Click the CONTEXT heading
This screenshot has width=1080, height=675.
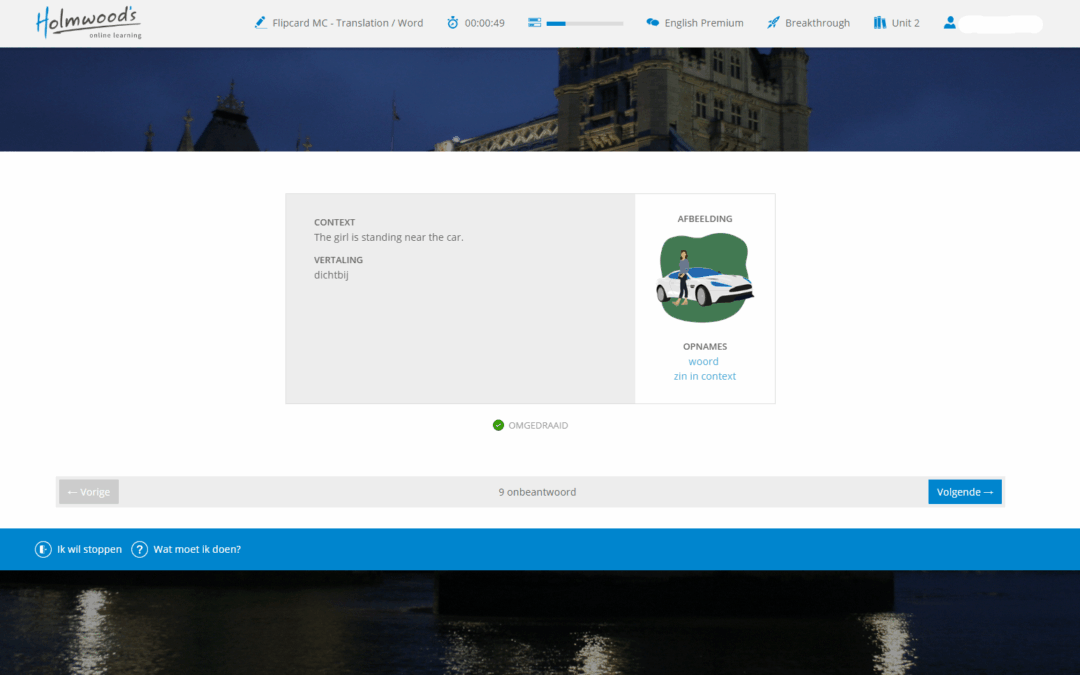coord(335,222)
